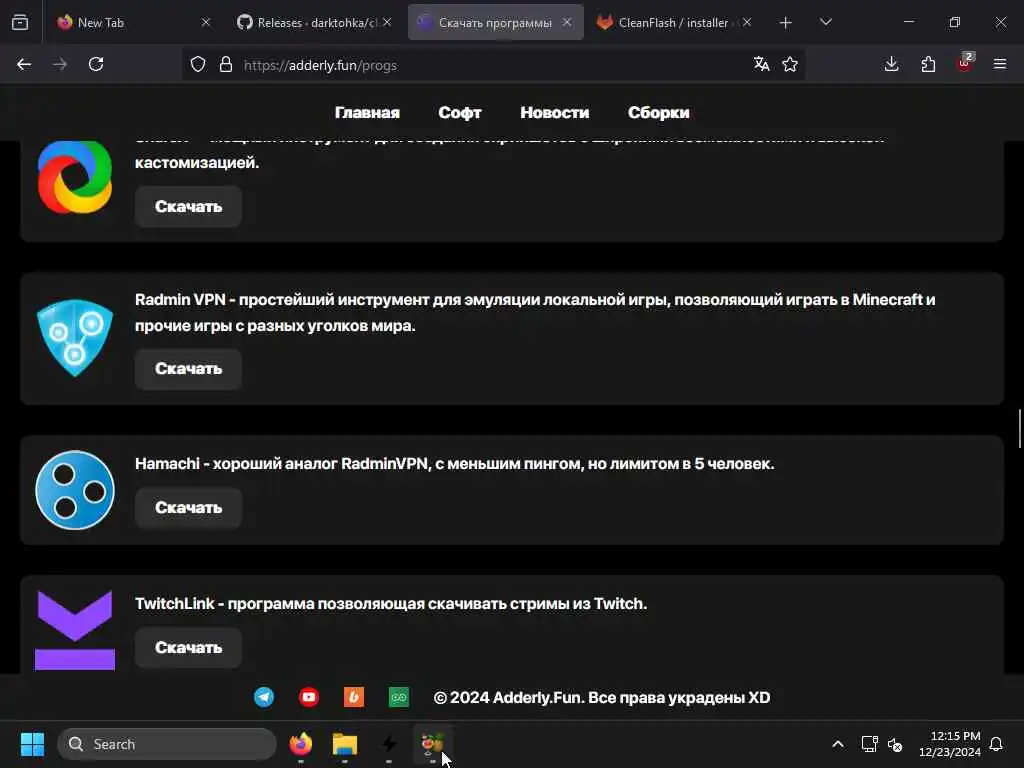Screen dimensions: 1024x768
Task: Close the Скачать программы tab
Action: pos(567,22)
